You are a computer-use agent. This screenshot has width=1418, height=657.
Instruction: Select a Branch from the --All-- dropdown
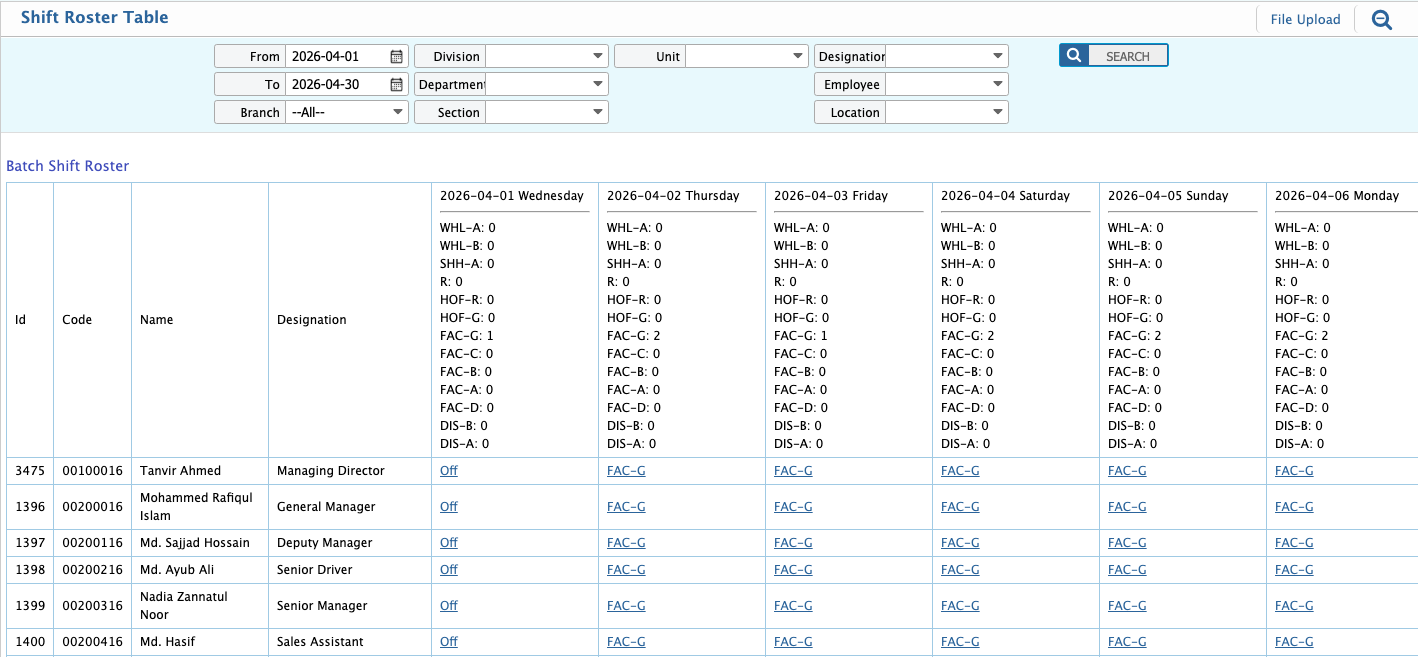pos(346,113)
